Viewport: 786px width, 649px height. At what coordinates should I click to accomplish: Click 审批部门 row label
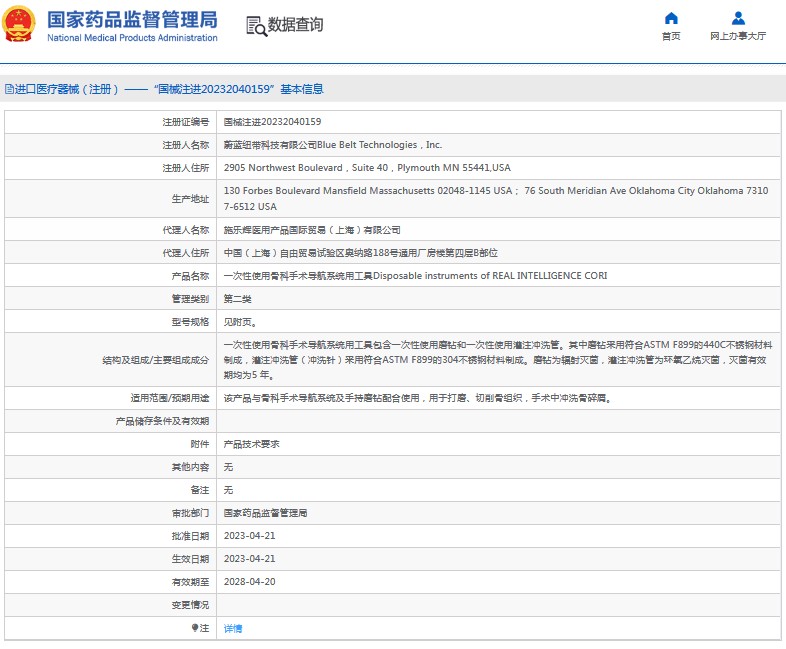(x=190, y=513)
